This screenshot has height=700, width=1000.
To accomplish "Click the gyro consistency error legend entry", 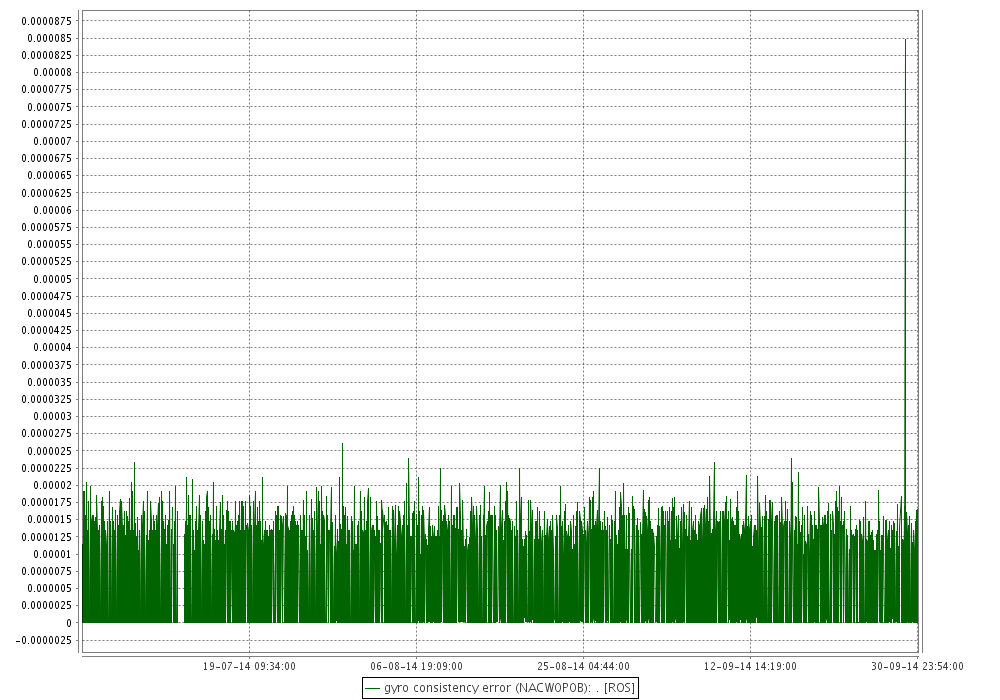I will (500, 688).
